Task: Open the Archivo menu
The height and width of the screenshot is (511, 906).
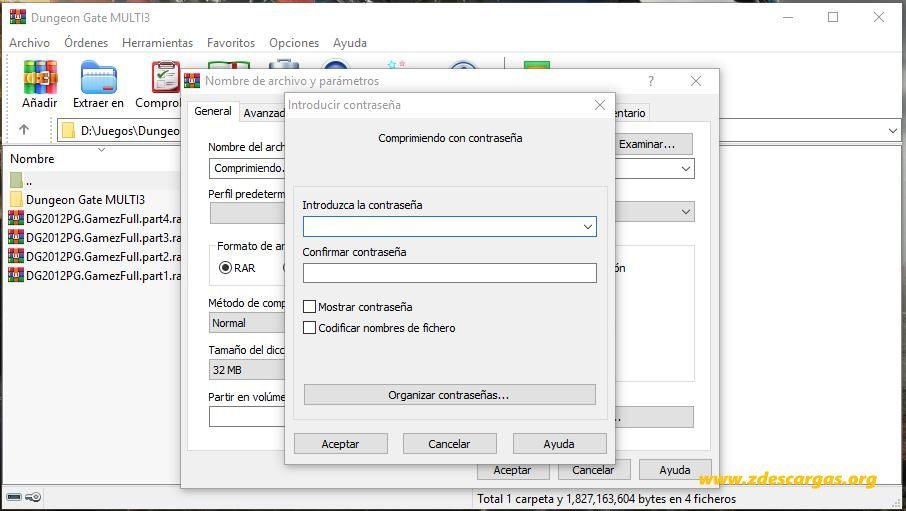Action: pyautogui.click(x=29, y=43)
